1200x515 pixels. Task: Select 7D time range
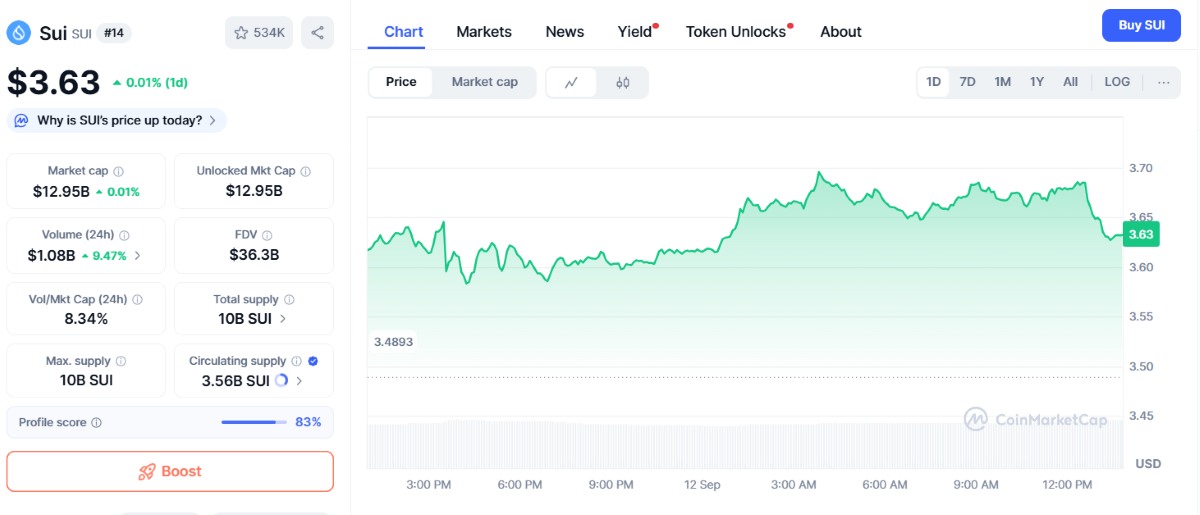click(x=967, y=82)
